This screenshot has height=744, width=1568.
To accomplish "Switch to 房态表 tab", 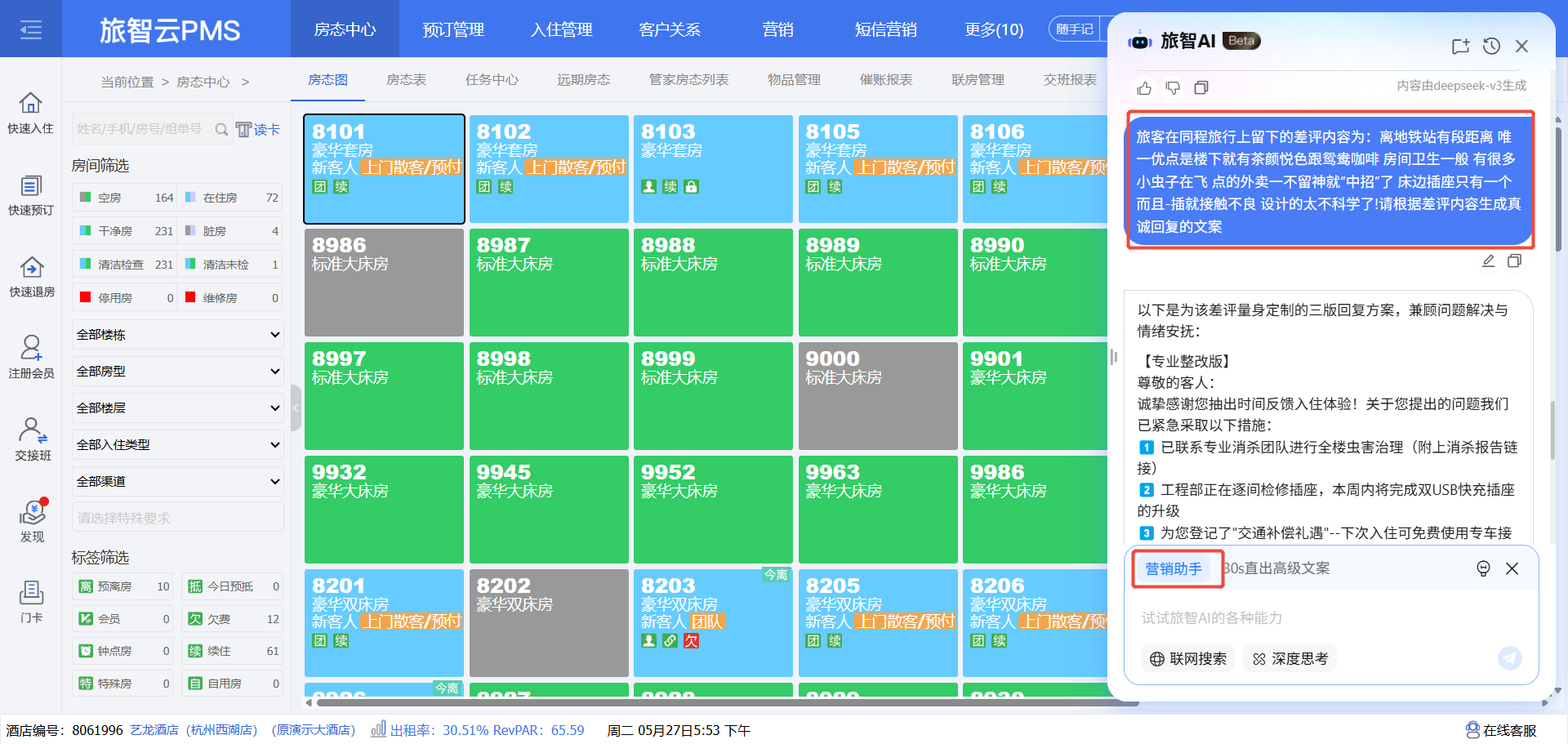I will (407, 79).
